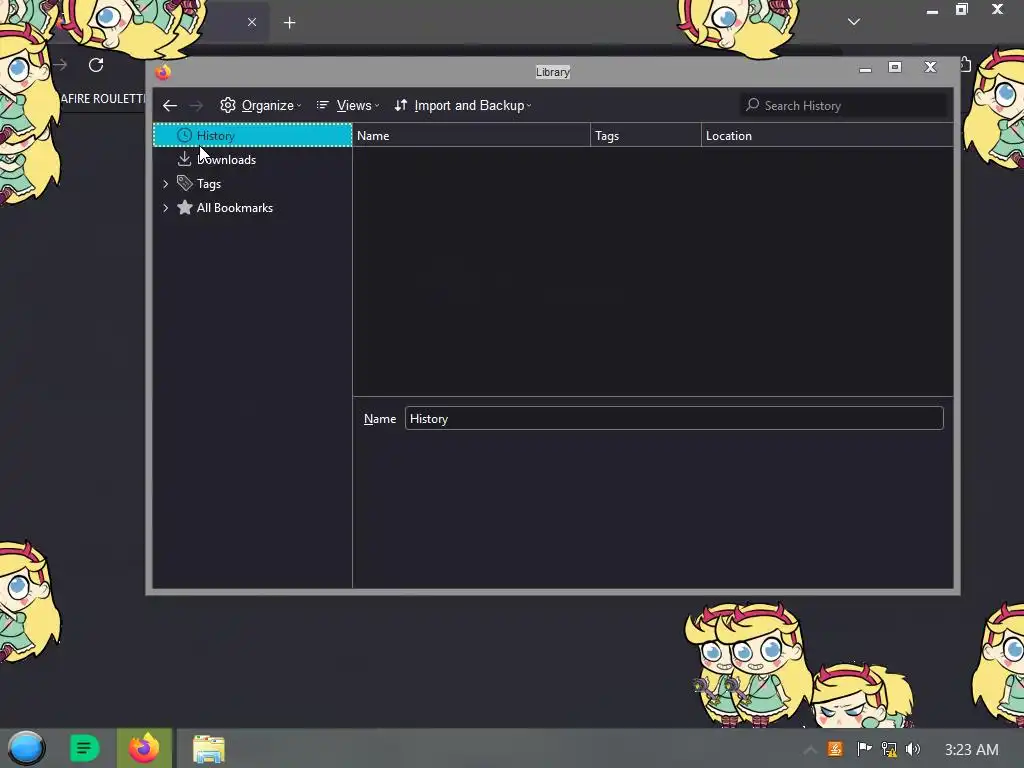Open the Organize menu
Screen dimensions: 1024x768
(261, 105)
